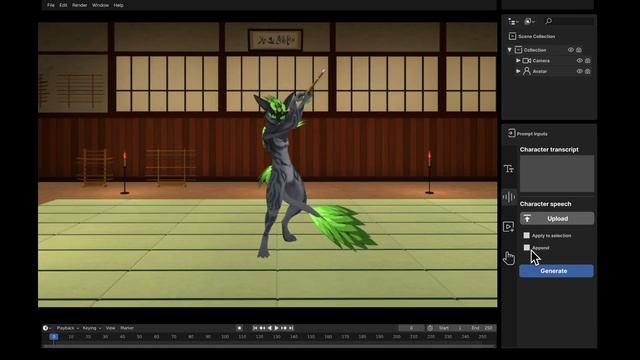This screenshot has width=640, height=360.
Task: Click frame 100 on the timeline ruler
Action: (x=225, y=337)
